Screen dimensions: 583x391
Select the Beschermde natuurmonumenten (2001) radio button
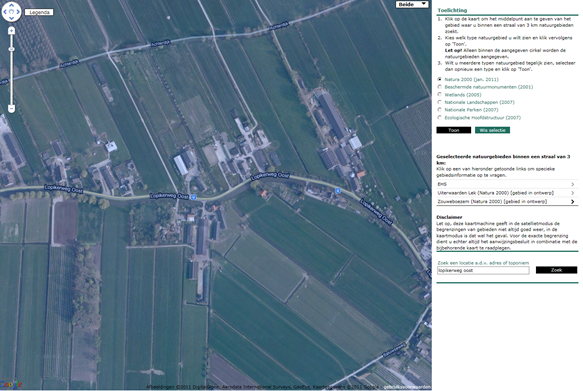[x=439, y=87]
